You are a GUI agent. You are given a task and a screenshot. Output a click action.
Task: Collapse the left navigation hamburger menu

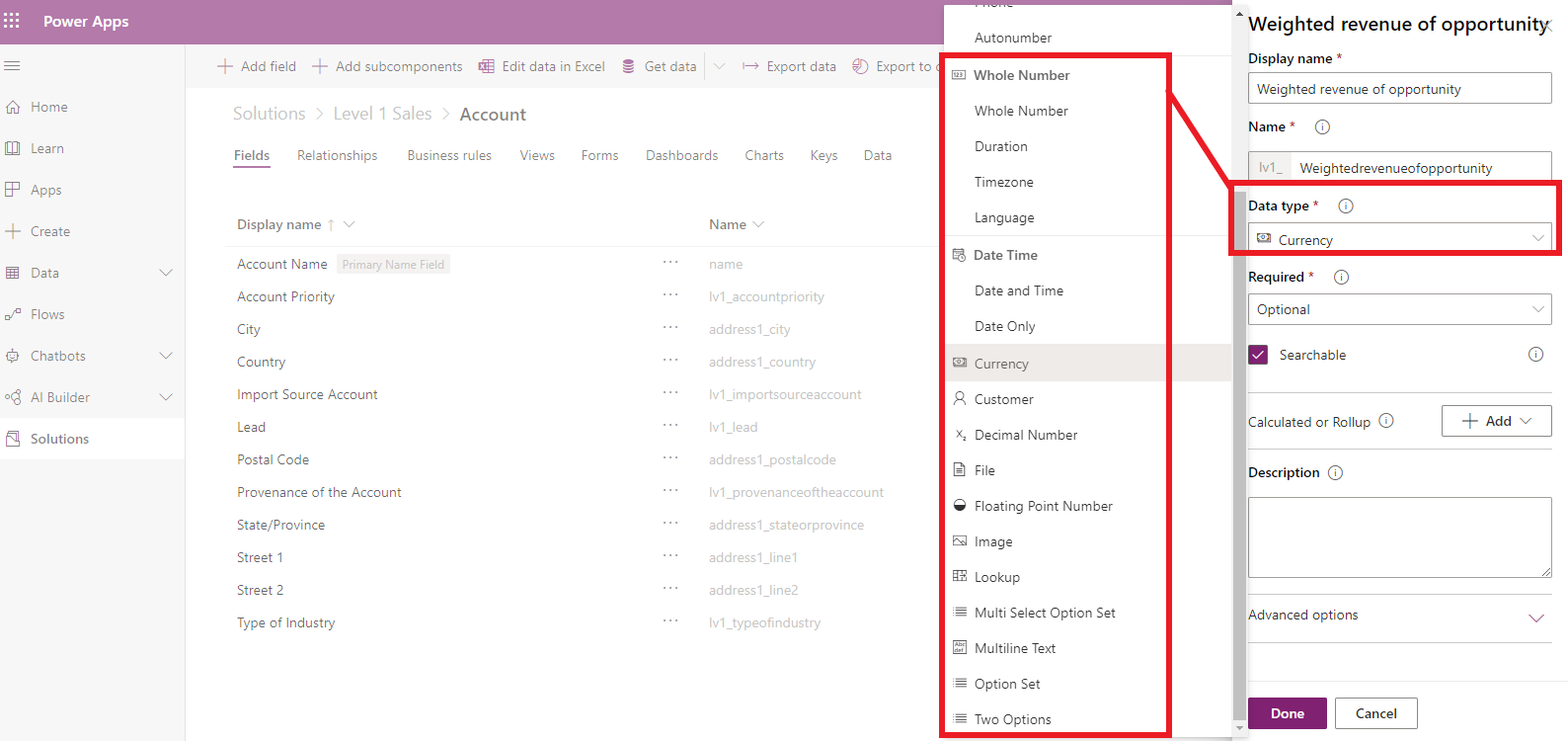[x=12, y=66]
